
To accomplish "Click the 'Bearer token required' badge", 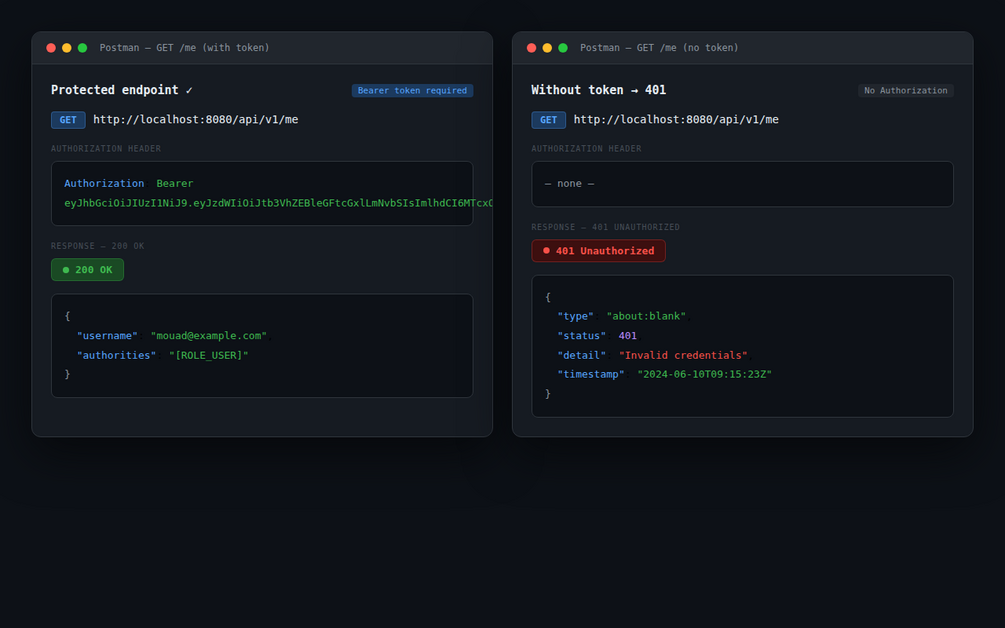I will [x=412, y=90].
